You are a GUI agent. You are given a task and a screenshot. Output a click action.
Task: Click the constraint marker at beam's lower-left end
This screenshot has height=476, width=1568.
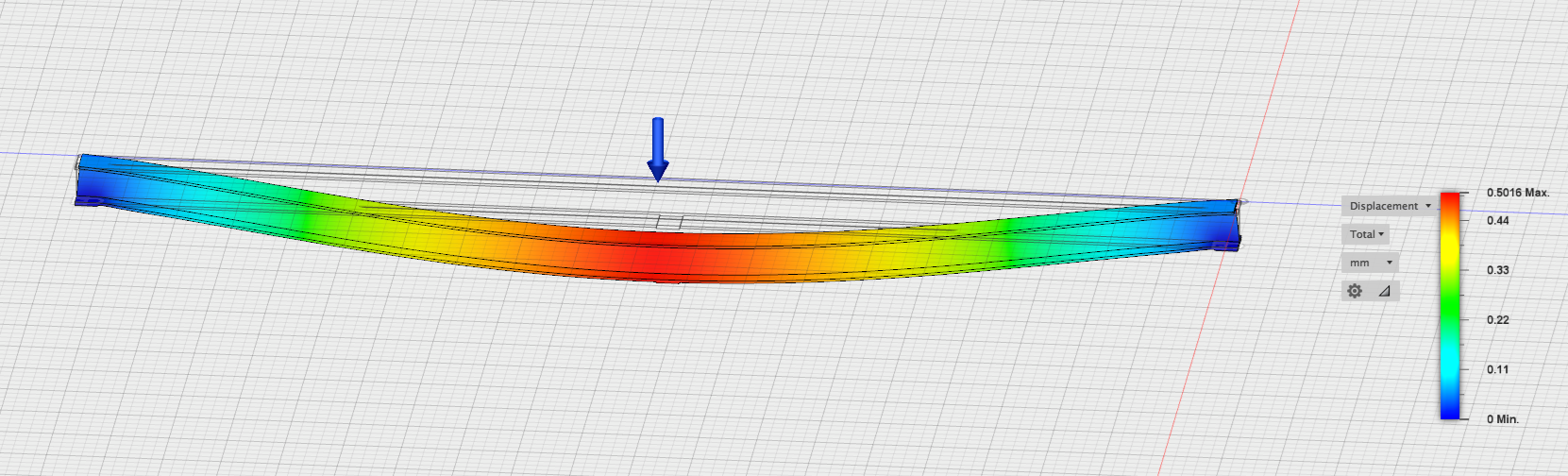click(88, 200)
